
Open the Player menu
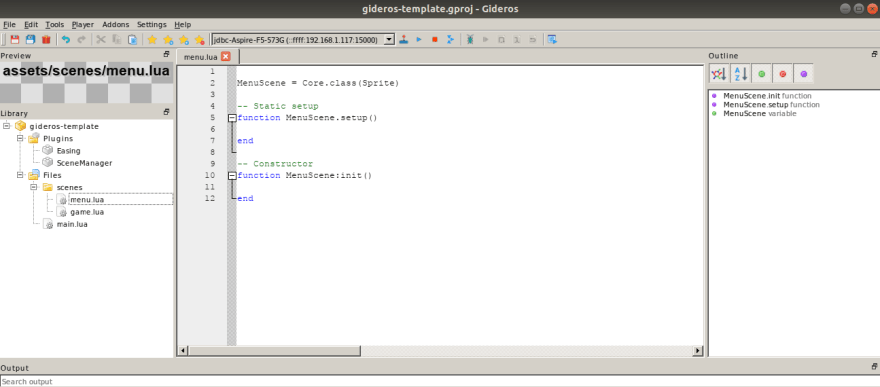point(82,25)
